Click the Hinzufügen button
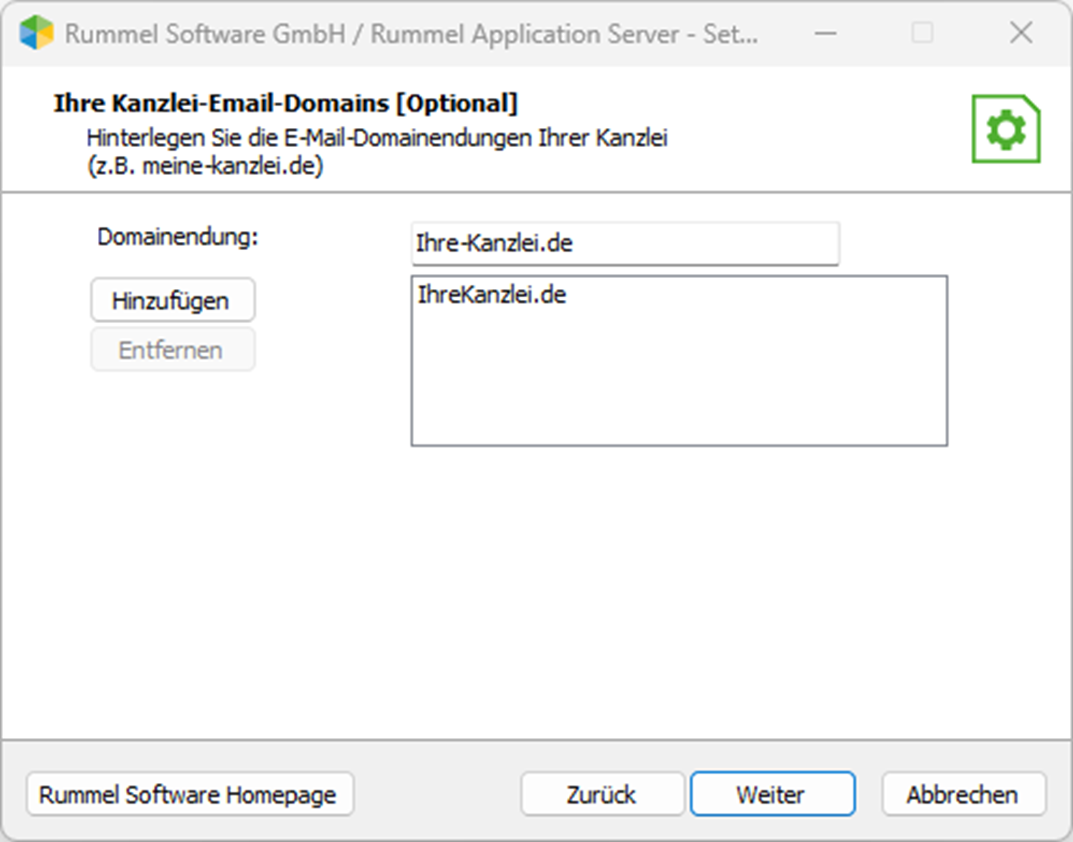Viewport: 1073px width, 842px height. coord(173,300)
